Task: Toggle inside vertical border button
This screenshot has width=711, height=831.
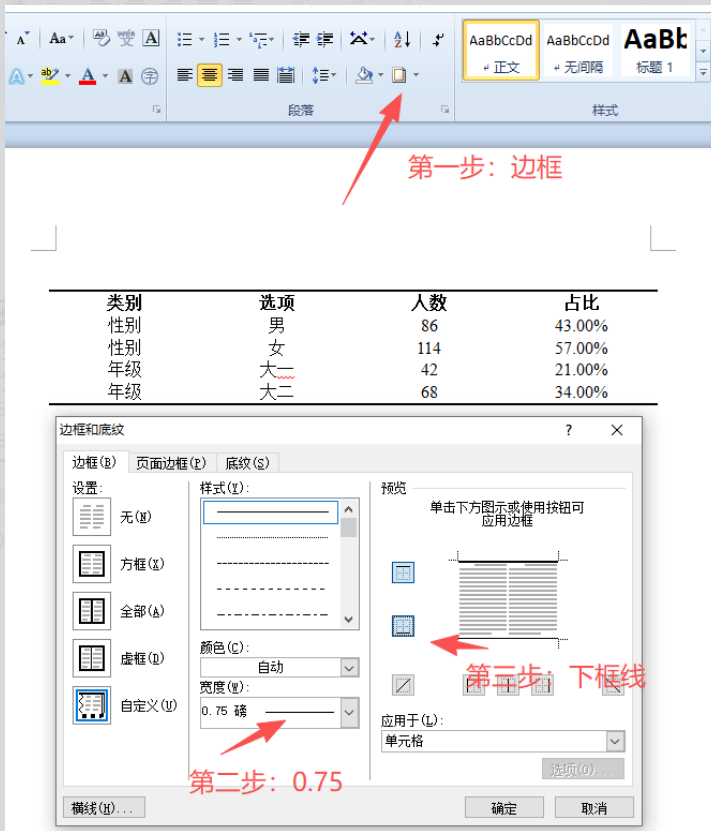Action: click(508, 686)
